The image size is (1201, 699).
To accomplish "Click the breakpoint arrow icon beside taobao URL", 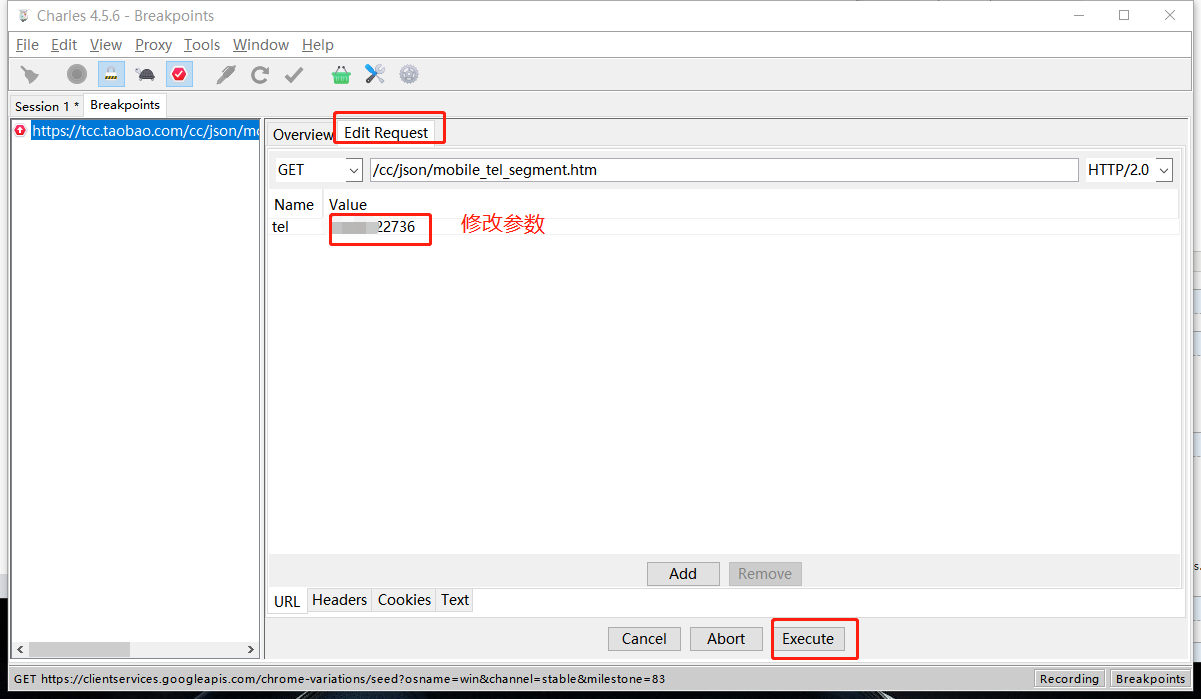I will pyautogui.click(x=21, y=130).
